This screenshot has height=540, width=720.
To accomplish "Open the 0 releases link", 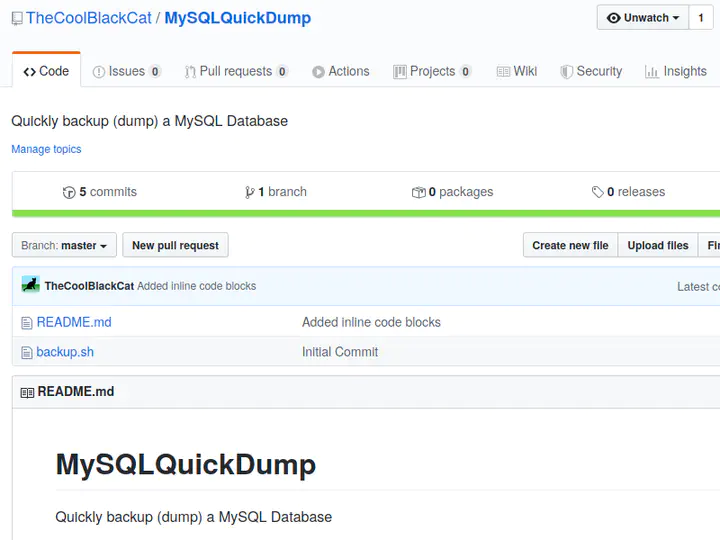I will tap(628, 192).
